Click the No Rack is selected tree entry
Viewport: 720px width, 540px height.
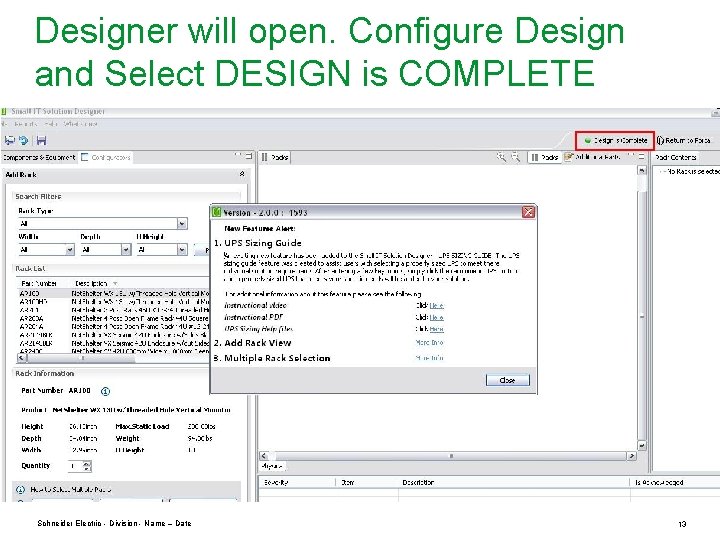[692, 171]
